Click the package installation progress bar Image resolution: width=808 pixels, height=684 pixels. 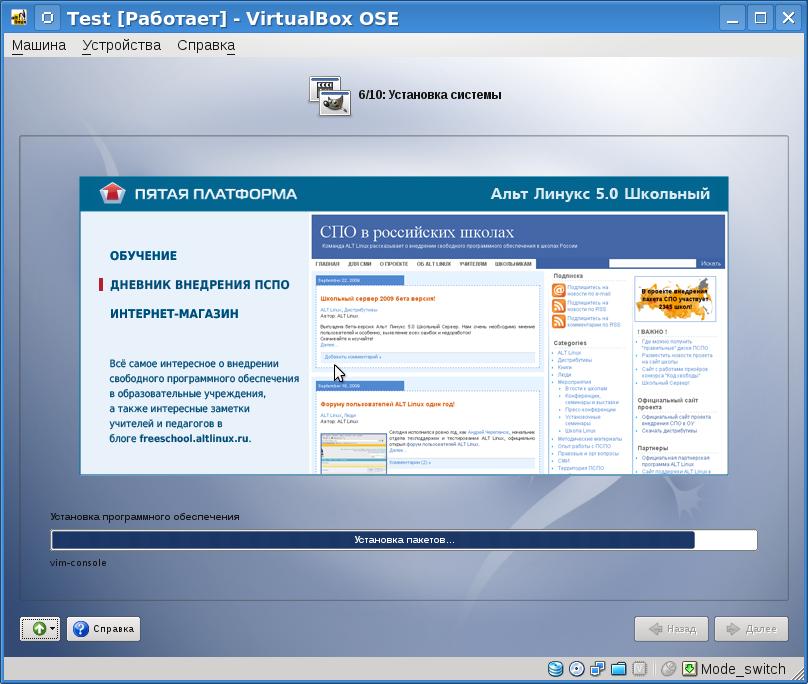pos(403,540)
